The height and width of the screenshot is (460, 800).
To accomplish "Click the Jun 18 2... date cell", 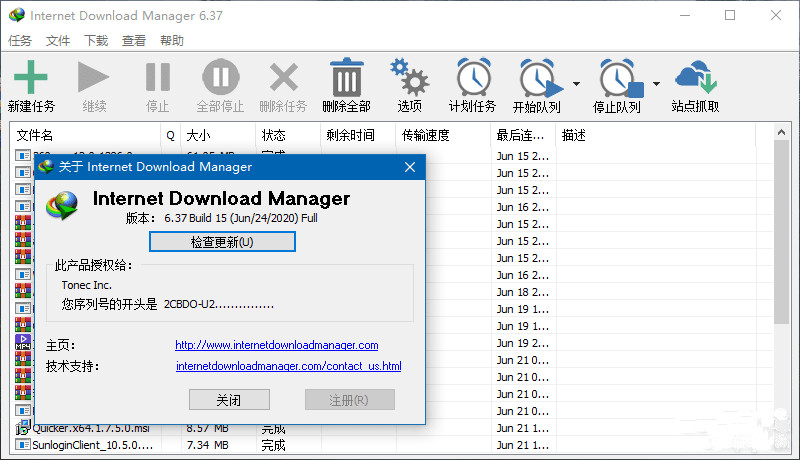I will click(x=522, y=292).
